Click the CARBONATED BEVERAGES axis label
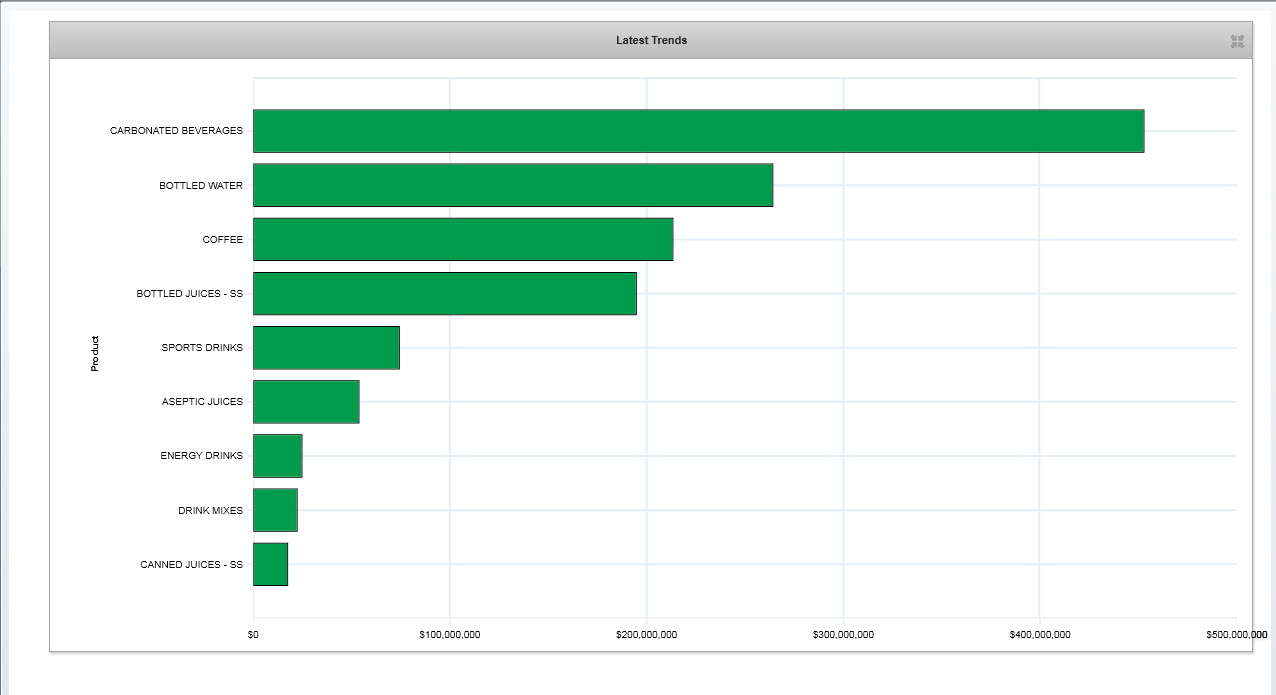Viewport: 1276px width, 695px height. coord(176,131)
